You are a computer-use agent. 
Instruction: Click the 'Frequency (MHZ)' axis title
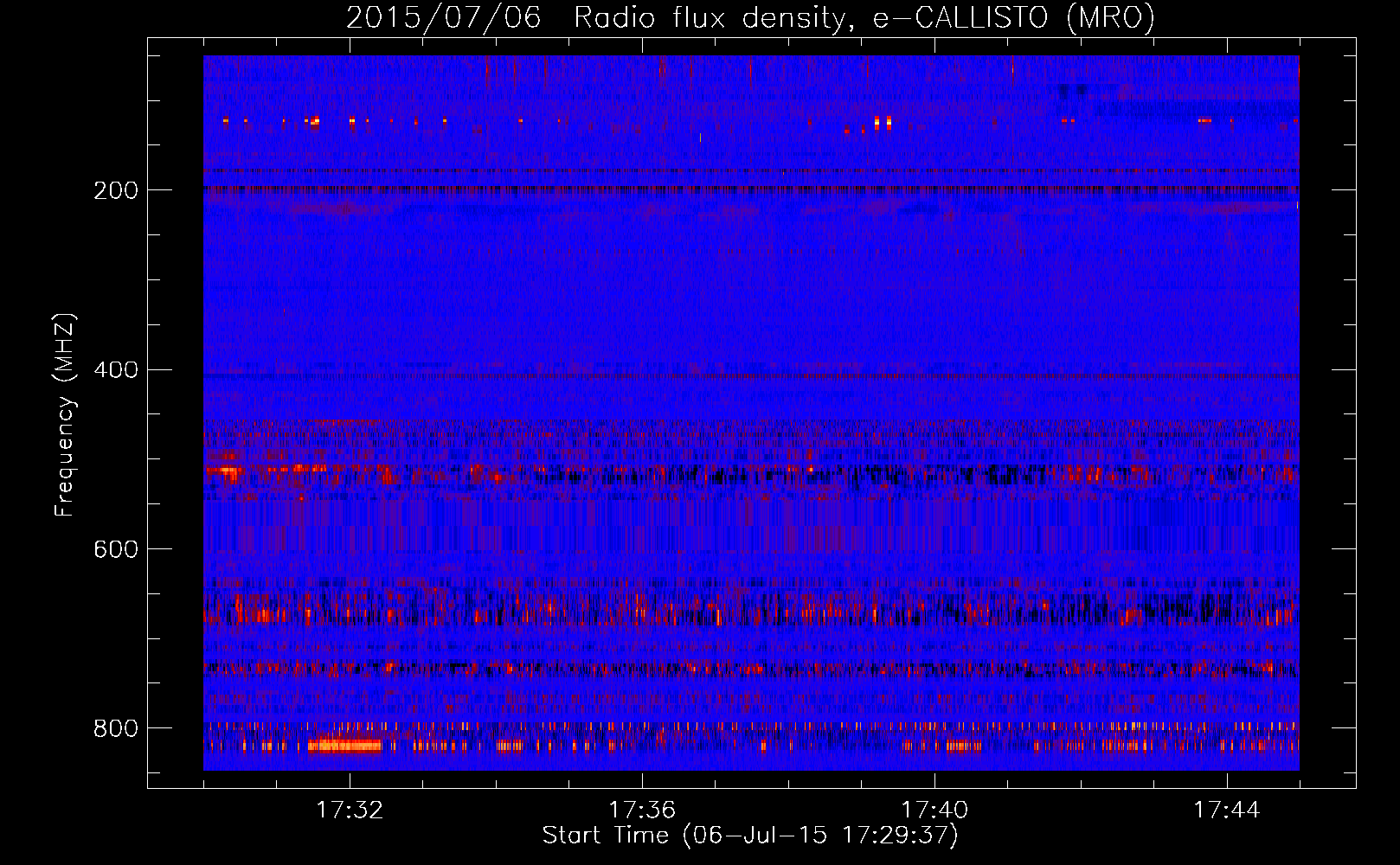[x=66, y=414]
